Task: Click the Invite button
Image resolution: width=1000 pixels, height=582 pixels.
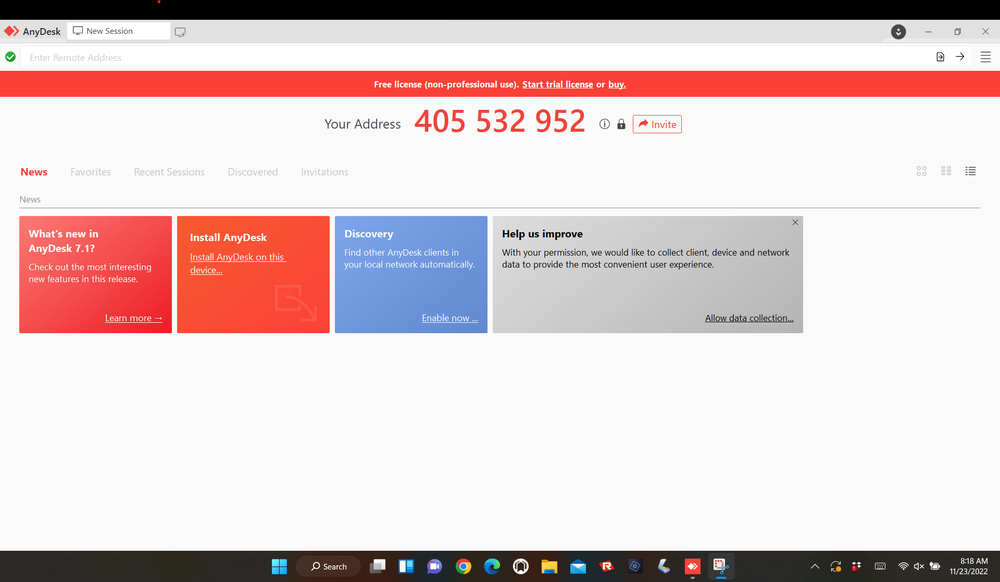Action: [657, 125]
